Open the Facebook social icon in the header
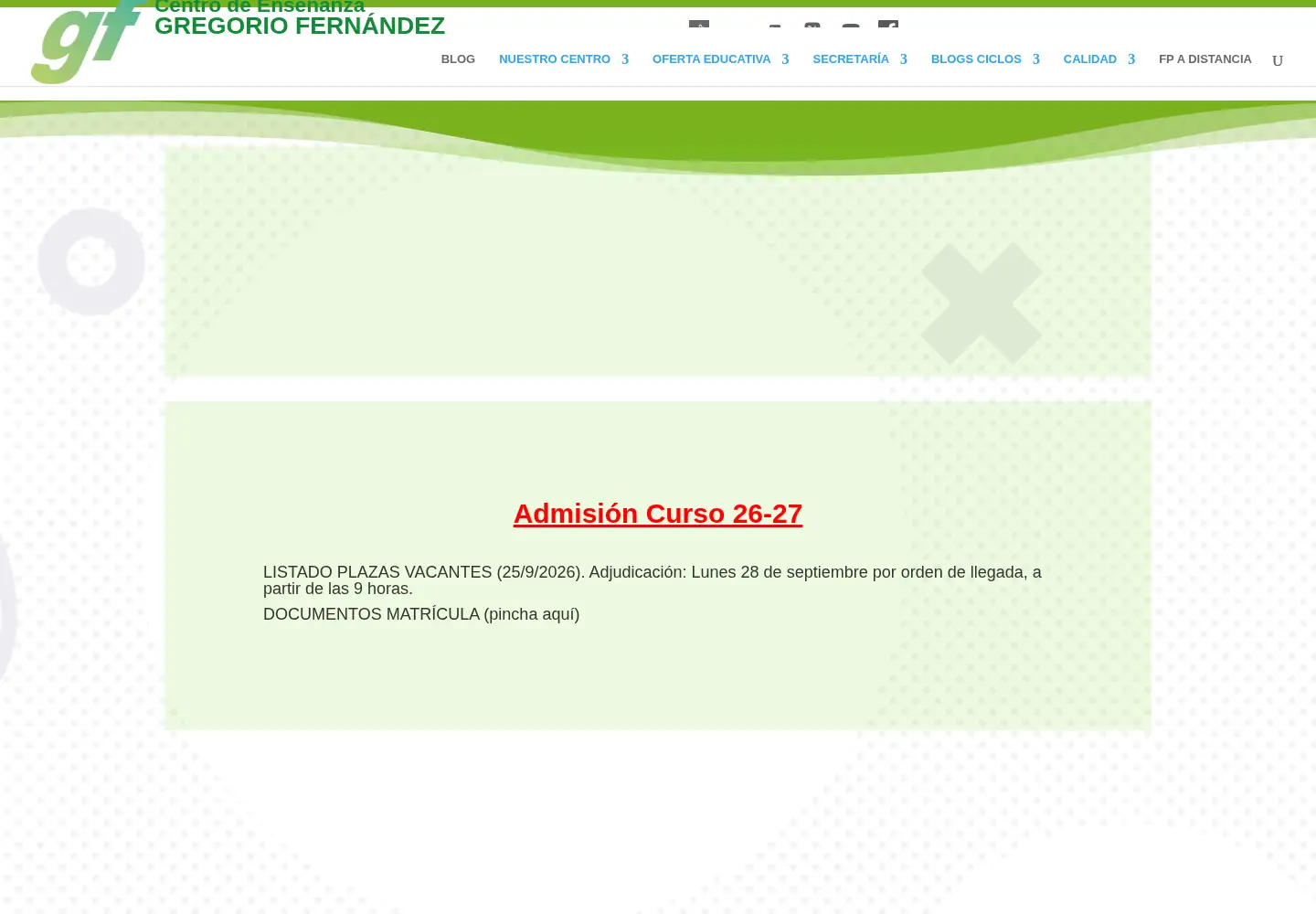 click(x=888, y=24)
